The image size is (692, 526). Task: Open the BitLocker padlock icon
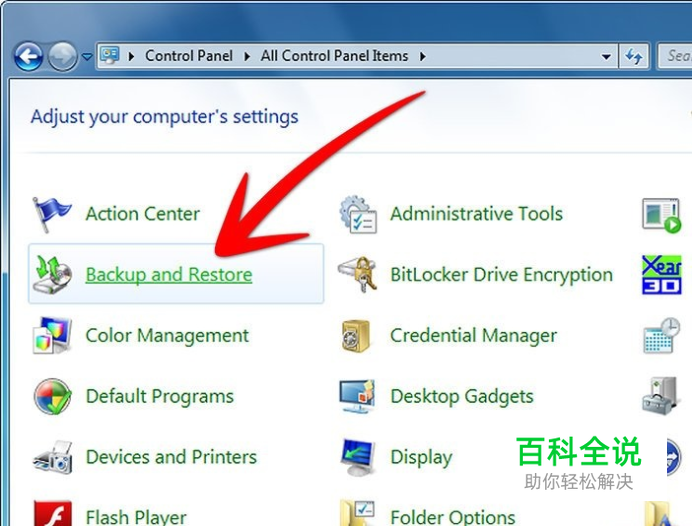click(x=358, y=274)
